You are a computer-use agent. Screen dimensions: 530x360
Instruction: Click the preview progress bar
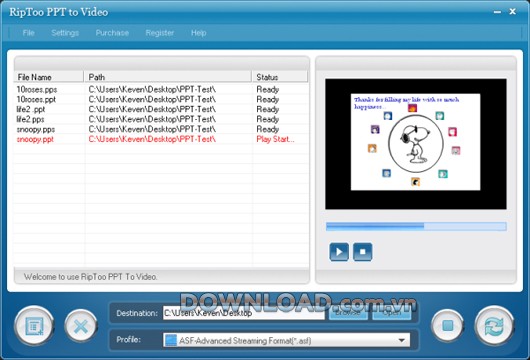(416, 226)
